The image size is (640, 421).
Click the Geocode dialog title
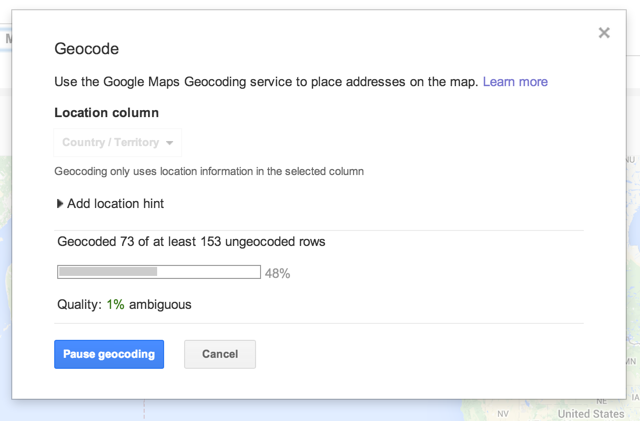click(x=87, y=49)
